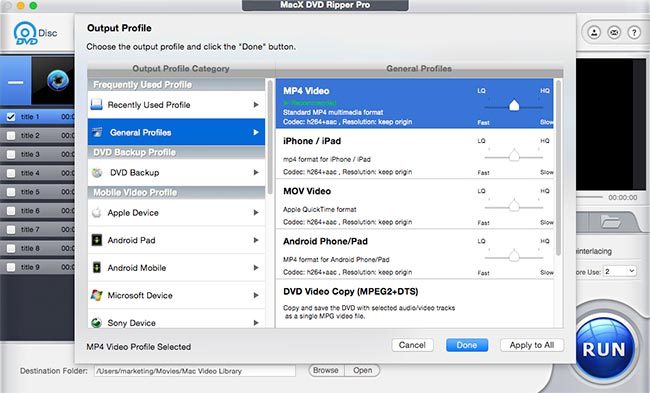Click the Microsoft Device Windows icon

(x=97, y=295)
